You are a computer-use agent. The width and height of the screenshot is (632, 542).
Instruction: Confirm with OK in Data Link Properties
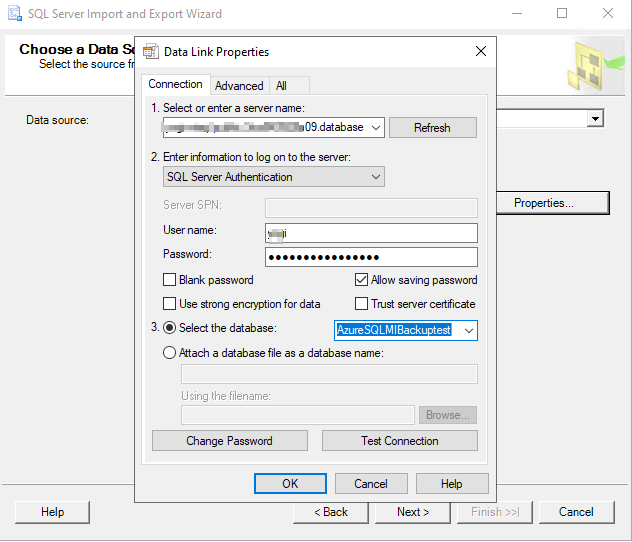pyautogui.click(x=290, y=484)
